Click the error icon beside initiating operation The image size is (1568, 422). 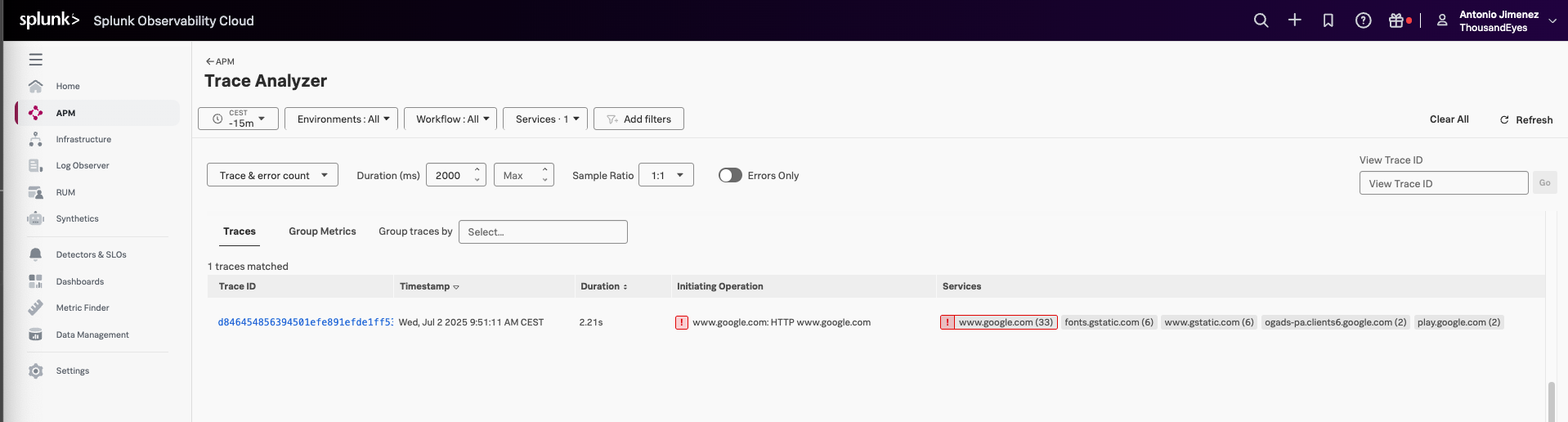point(682,322)
